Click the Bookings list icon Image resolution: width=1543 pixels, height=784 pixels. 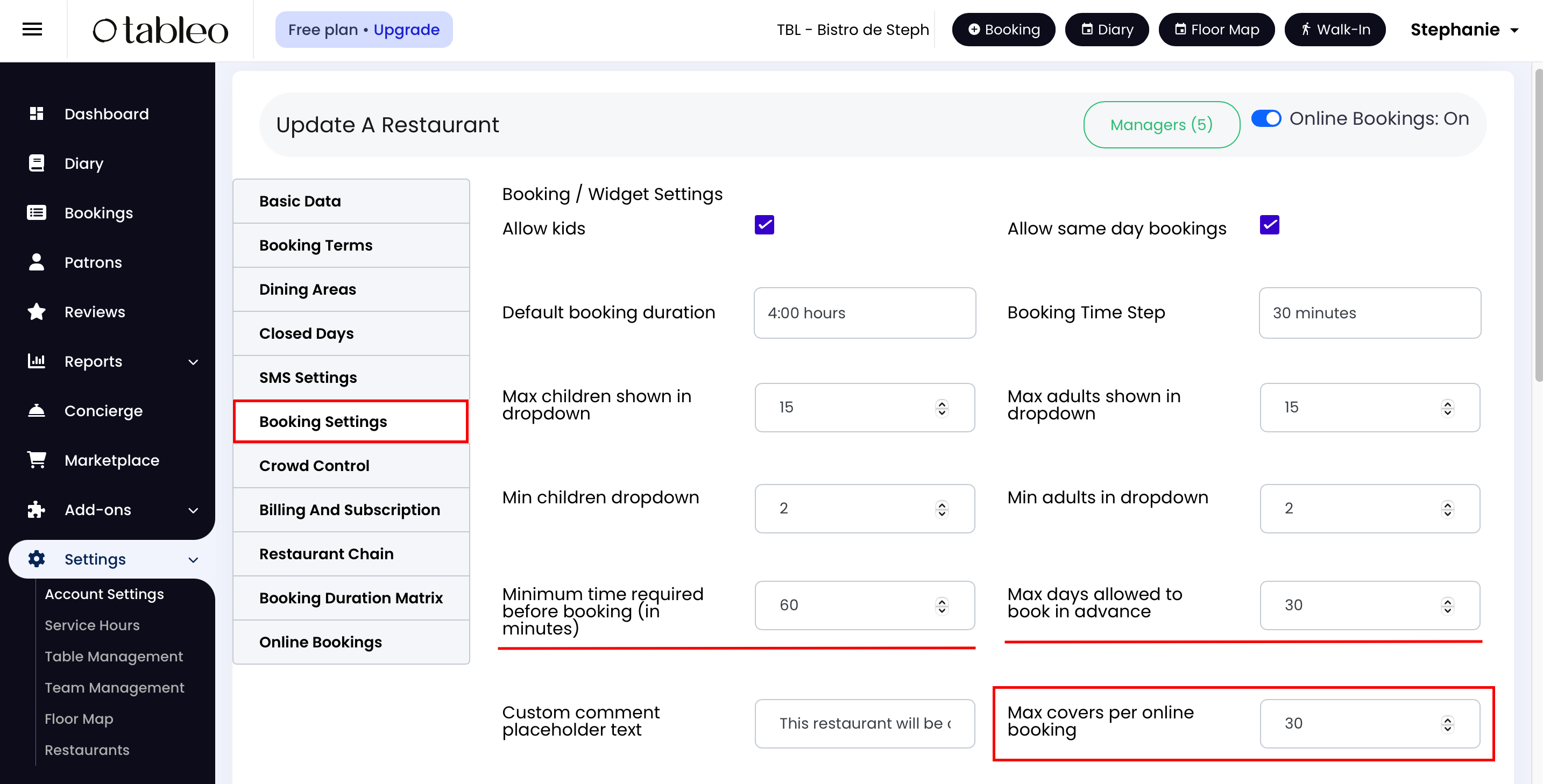click(37, 212)
